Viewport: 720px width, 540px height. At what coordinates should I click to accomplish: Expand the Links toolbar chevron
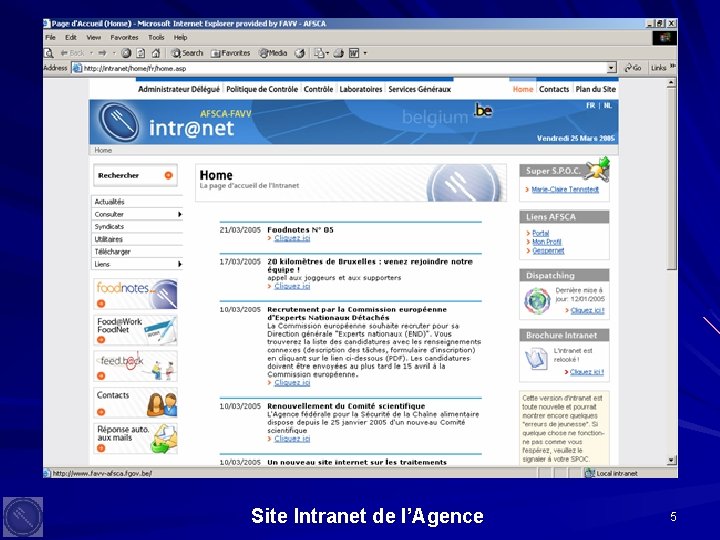point(673,67)
